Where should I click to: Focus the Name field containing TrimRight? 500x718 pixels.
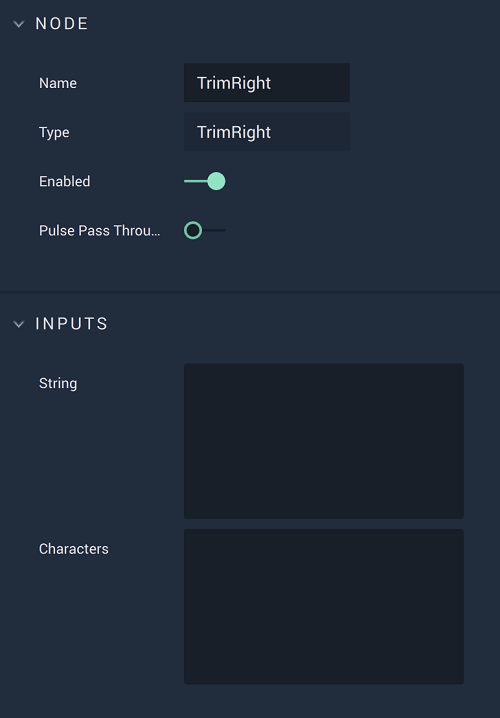[267, 83]
